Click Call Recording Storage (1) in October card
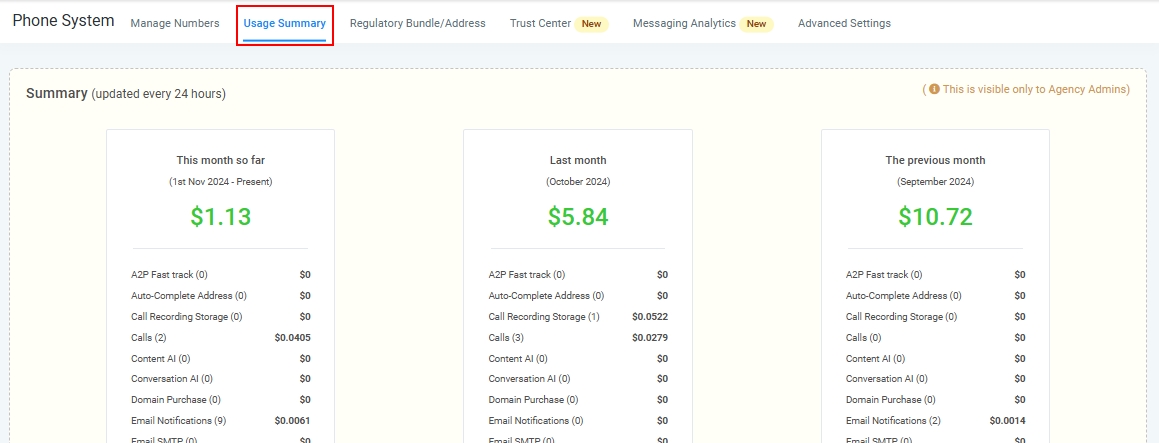The width and height of the screenshot is (1159, 443). 544,317
